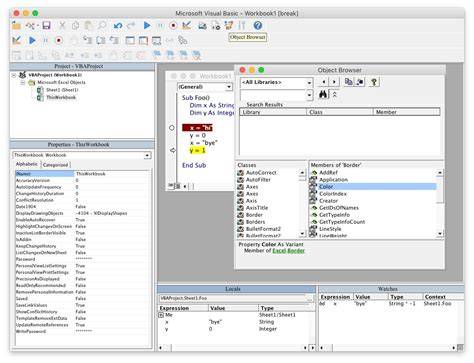474x363 pixels.
Task: Select LineStyle in the members list
Action: coord(330,229)
